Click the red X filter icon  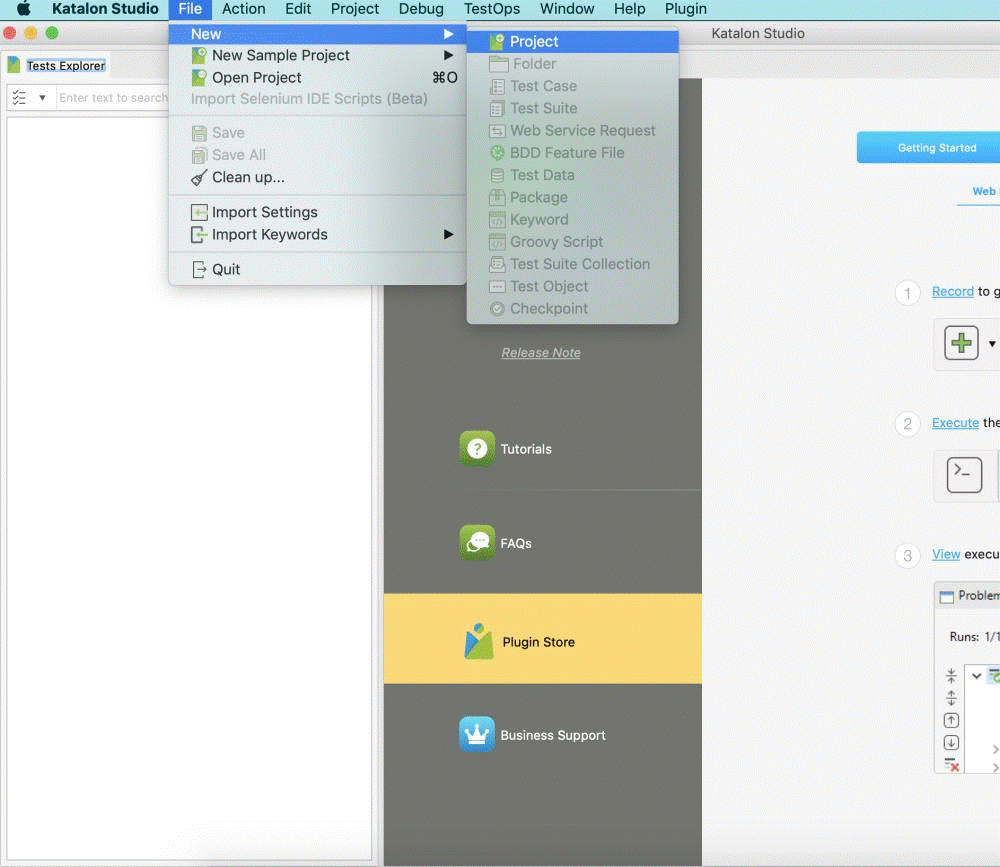951,764
